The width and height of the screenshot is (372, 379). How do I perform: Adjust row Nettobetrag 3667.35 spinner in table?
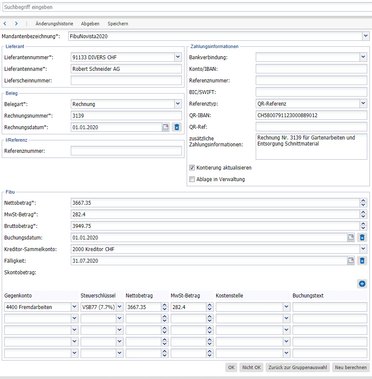click(x=164, y=307)
